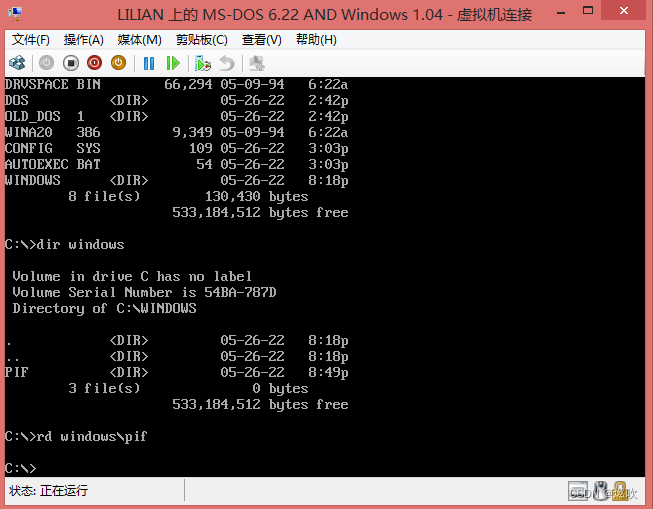Turn off the VM with black stop icon
This screenshot has height=509, width=653.
click(x=71, y=63)
